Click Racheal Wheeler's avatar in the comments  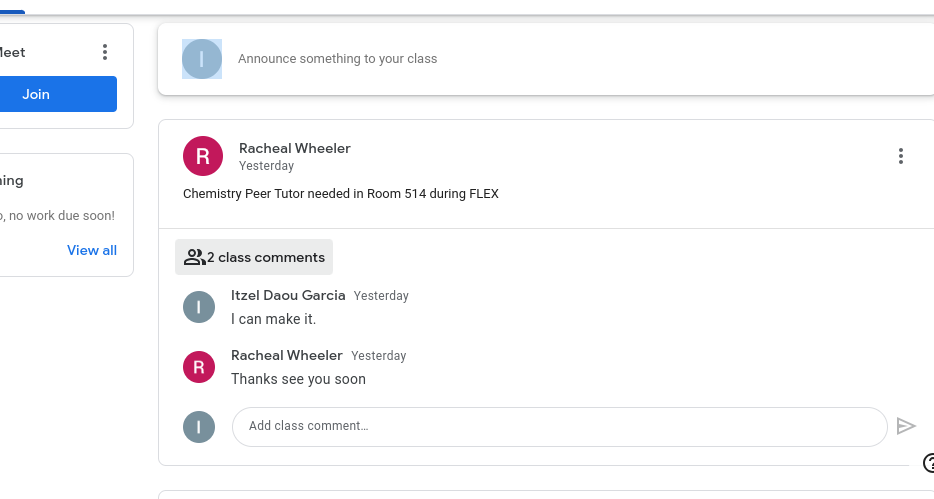199,367
